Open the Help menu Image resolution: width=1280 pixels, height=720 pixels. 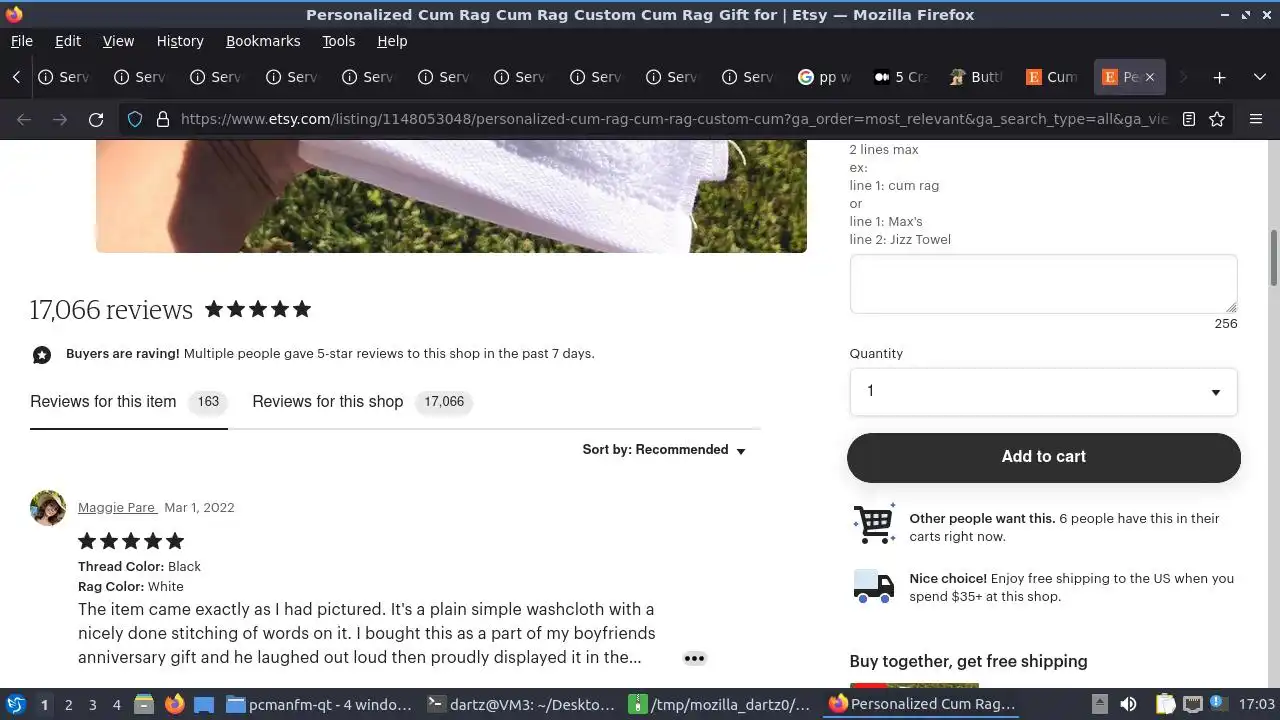(x=392, y=41)
